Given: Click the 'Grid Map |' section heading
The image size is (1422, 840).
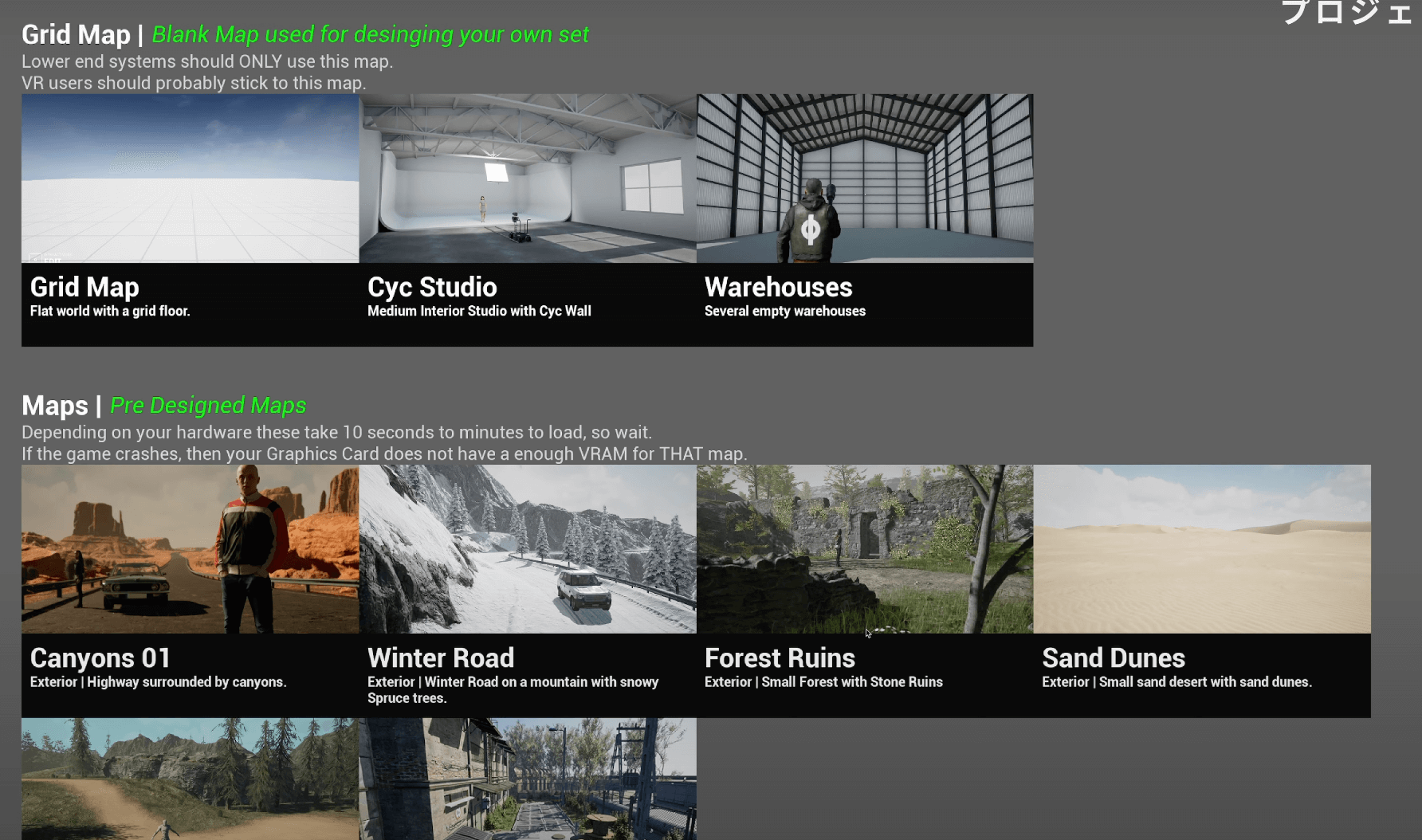Looking at the screenshot, I should [83, 35].
